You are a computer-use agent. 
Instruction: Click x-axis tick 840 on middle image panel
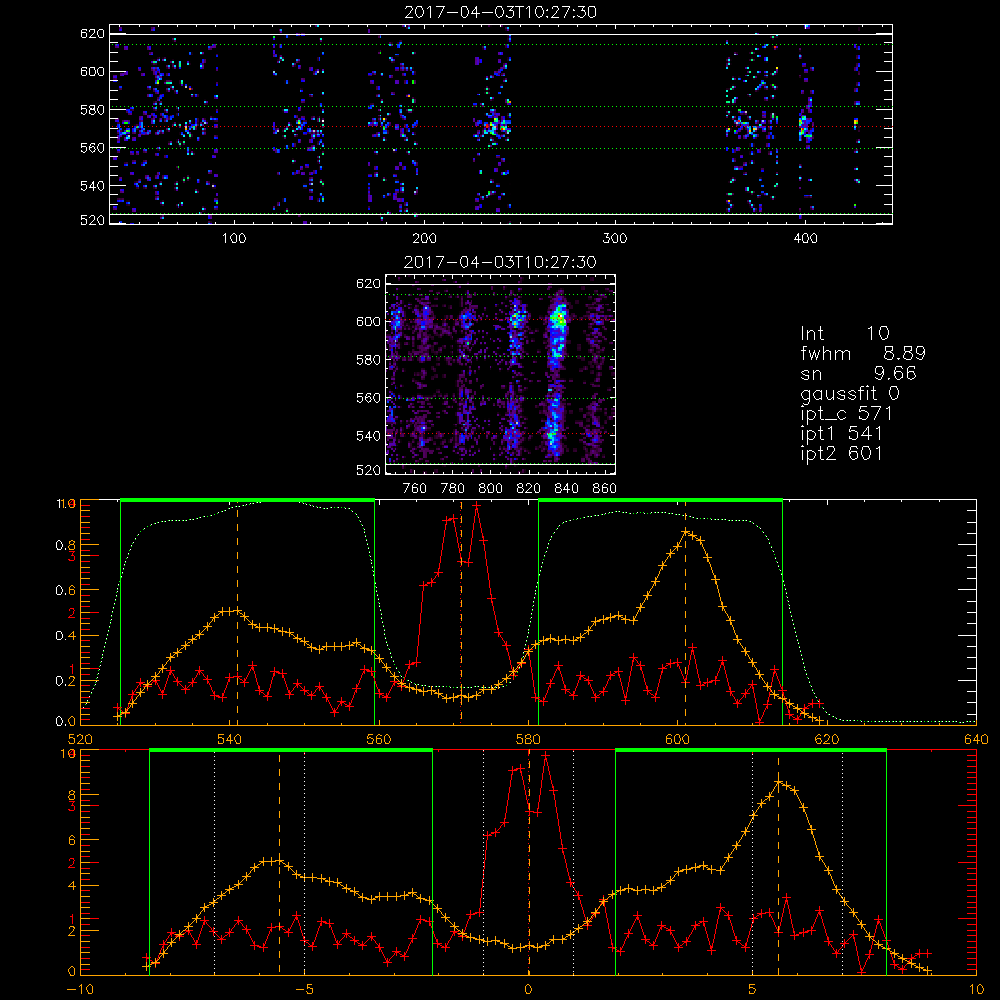pyautogui.click(x=566, y=489)
